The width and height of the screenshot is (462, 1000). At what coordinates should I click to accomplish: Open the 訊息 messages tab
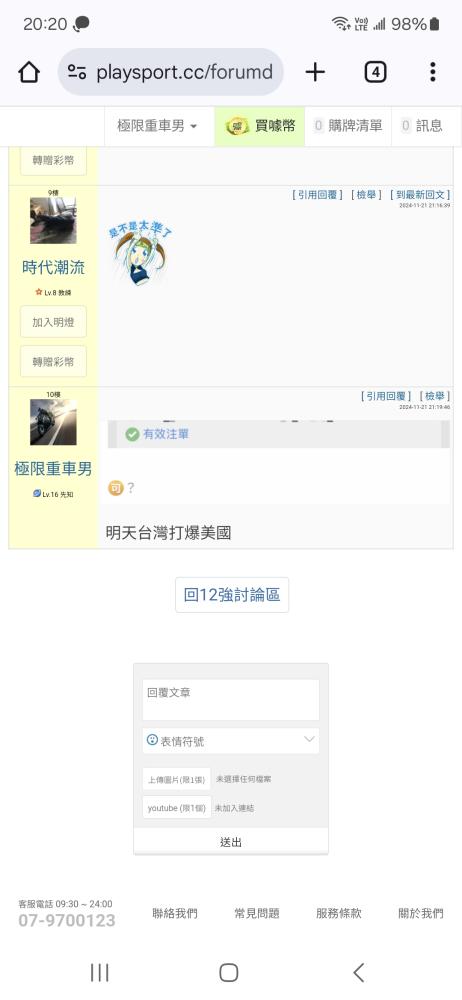click(422, 126)
